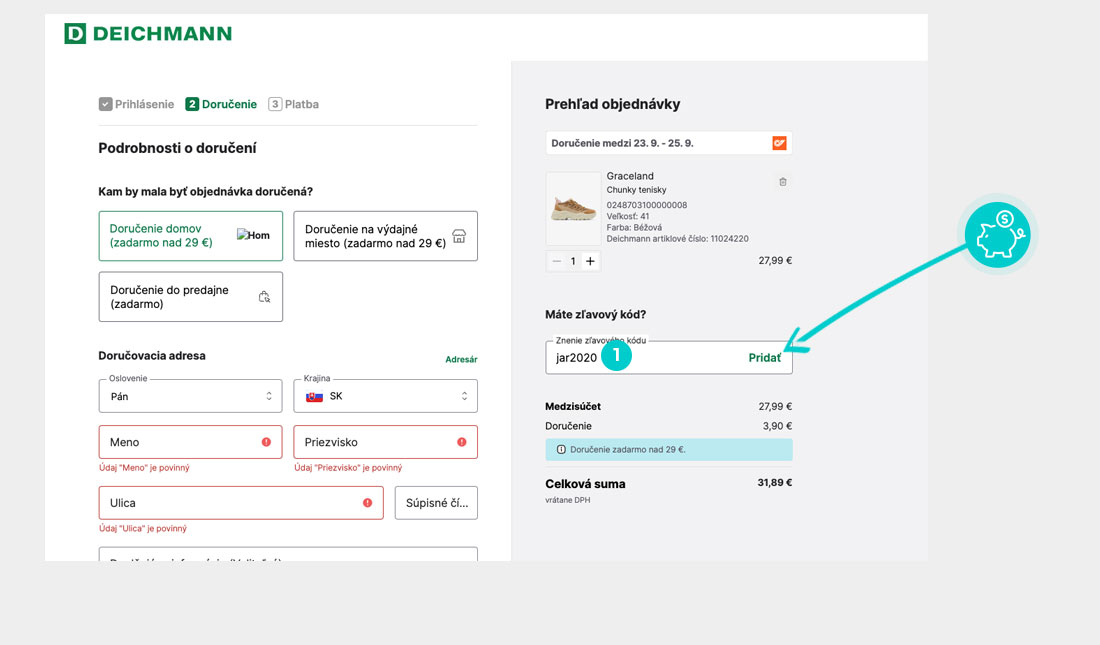The height and width of the screenshot is (645, 1100).
Task: Click the error icon in Priezvisko field
Action: pyautogui.click(x=461, y=442)
